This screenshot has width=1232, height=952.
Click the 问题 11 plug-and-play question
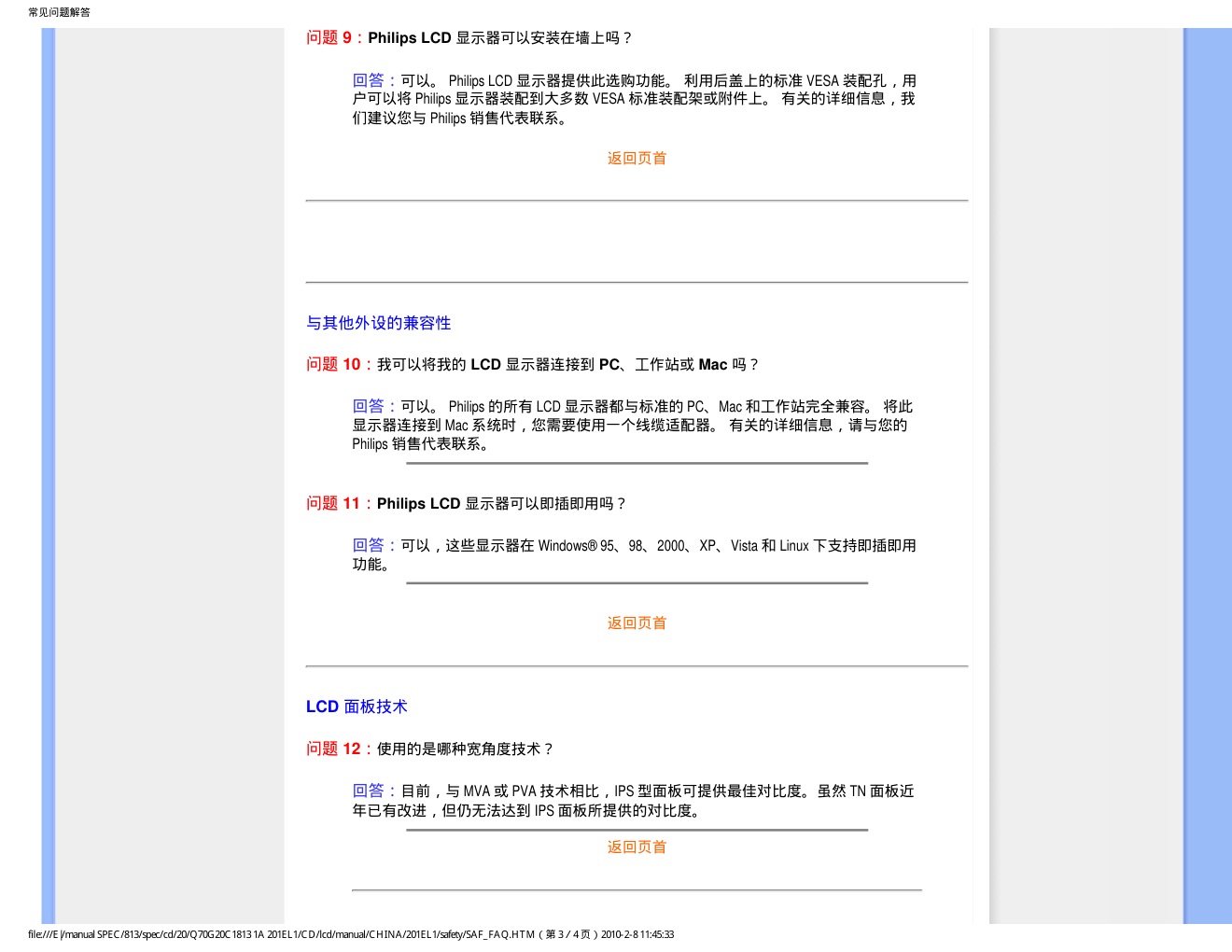[x=467, y=504]
